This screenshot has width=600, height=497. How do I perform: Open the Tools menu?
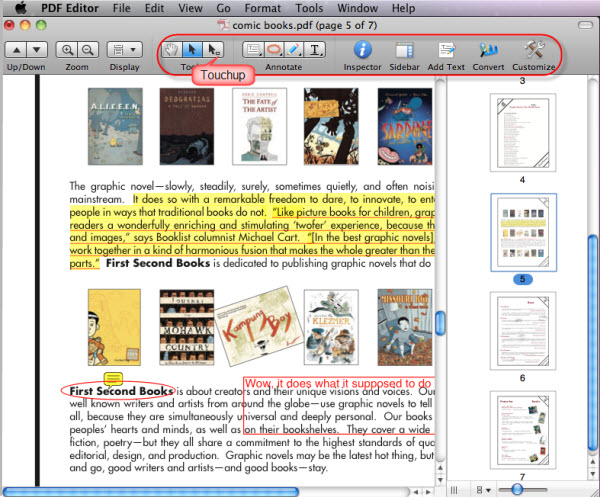(x=309, y=8)
